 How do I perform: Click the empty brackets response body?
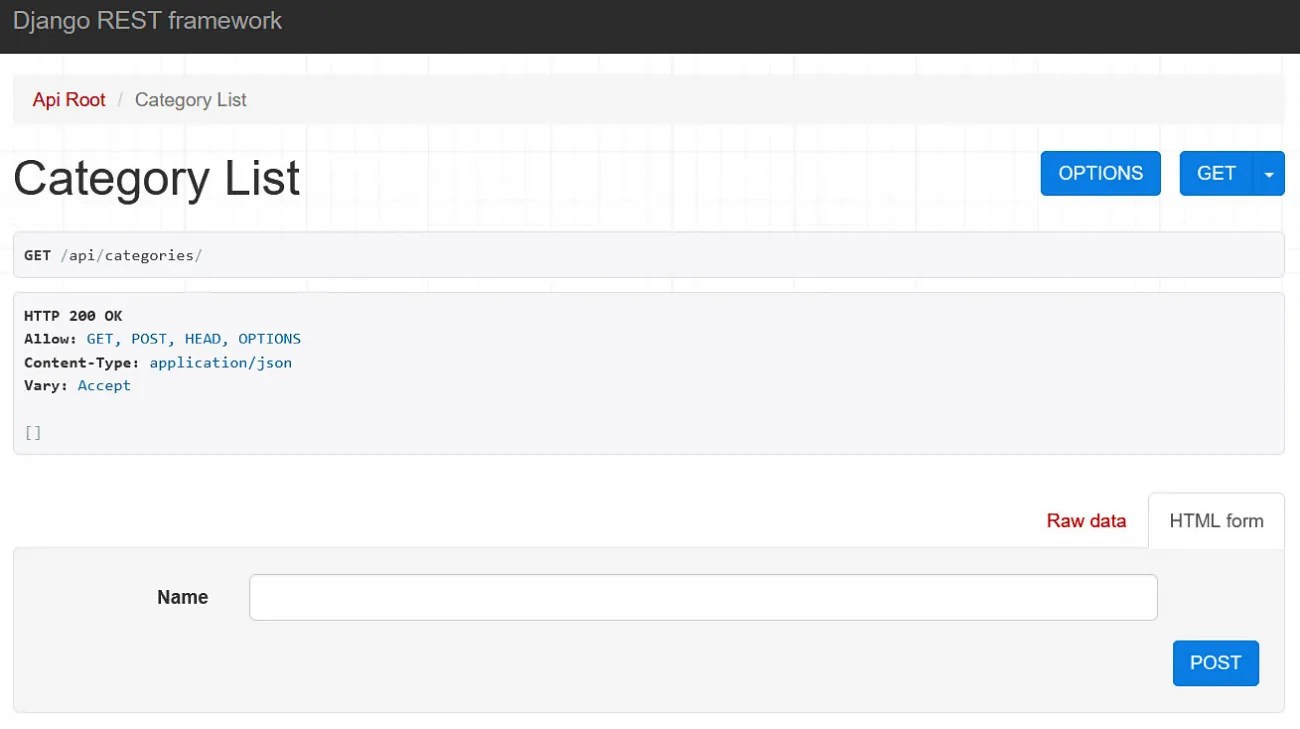pyautogui.click(x=33, y=433)
